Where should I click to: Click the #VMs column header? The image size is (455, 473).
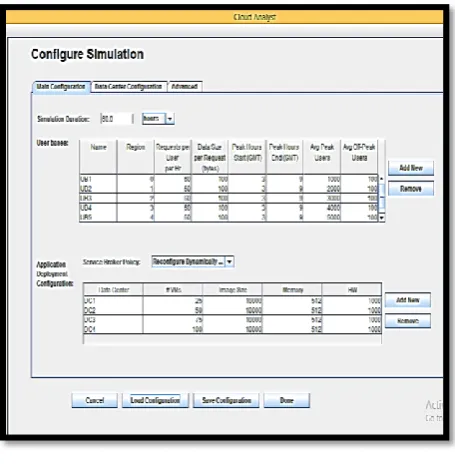pyautogui.click(x=173, y=290)
